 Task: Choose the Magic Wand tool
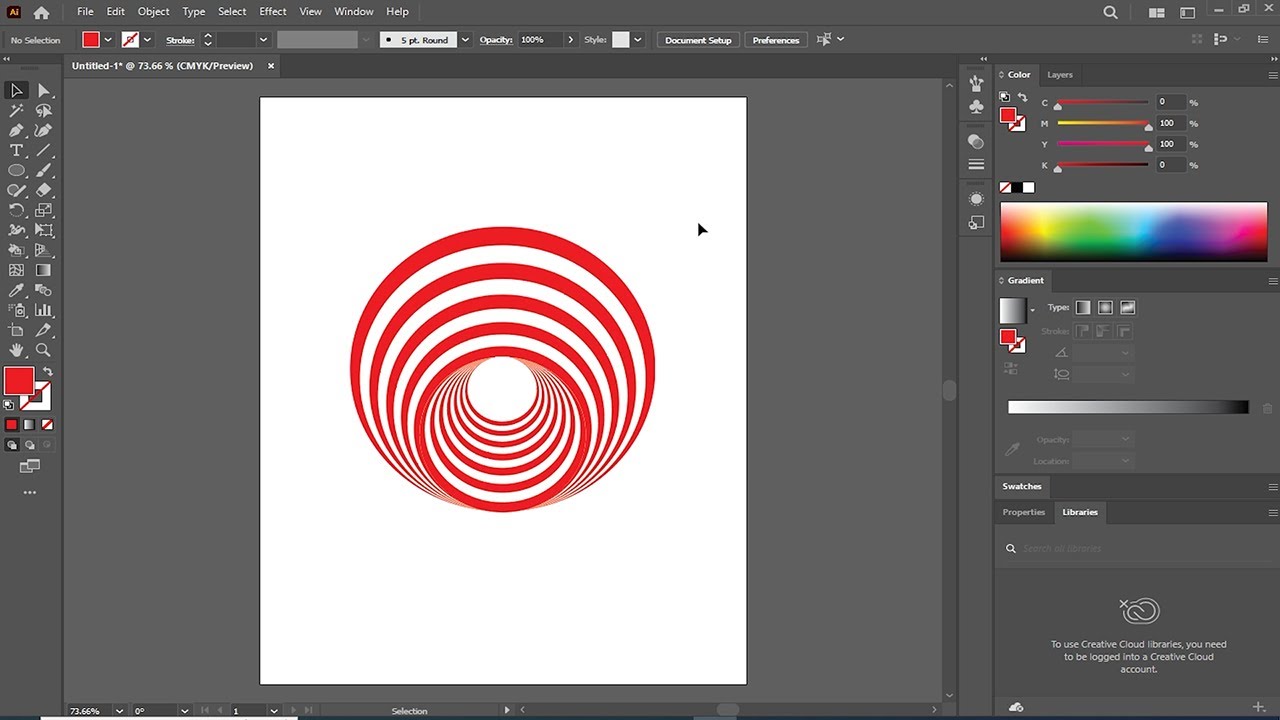16,111
